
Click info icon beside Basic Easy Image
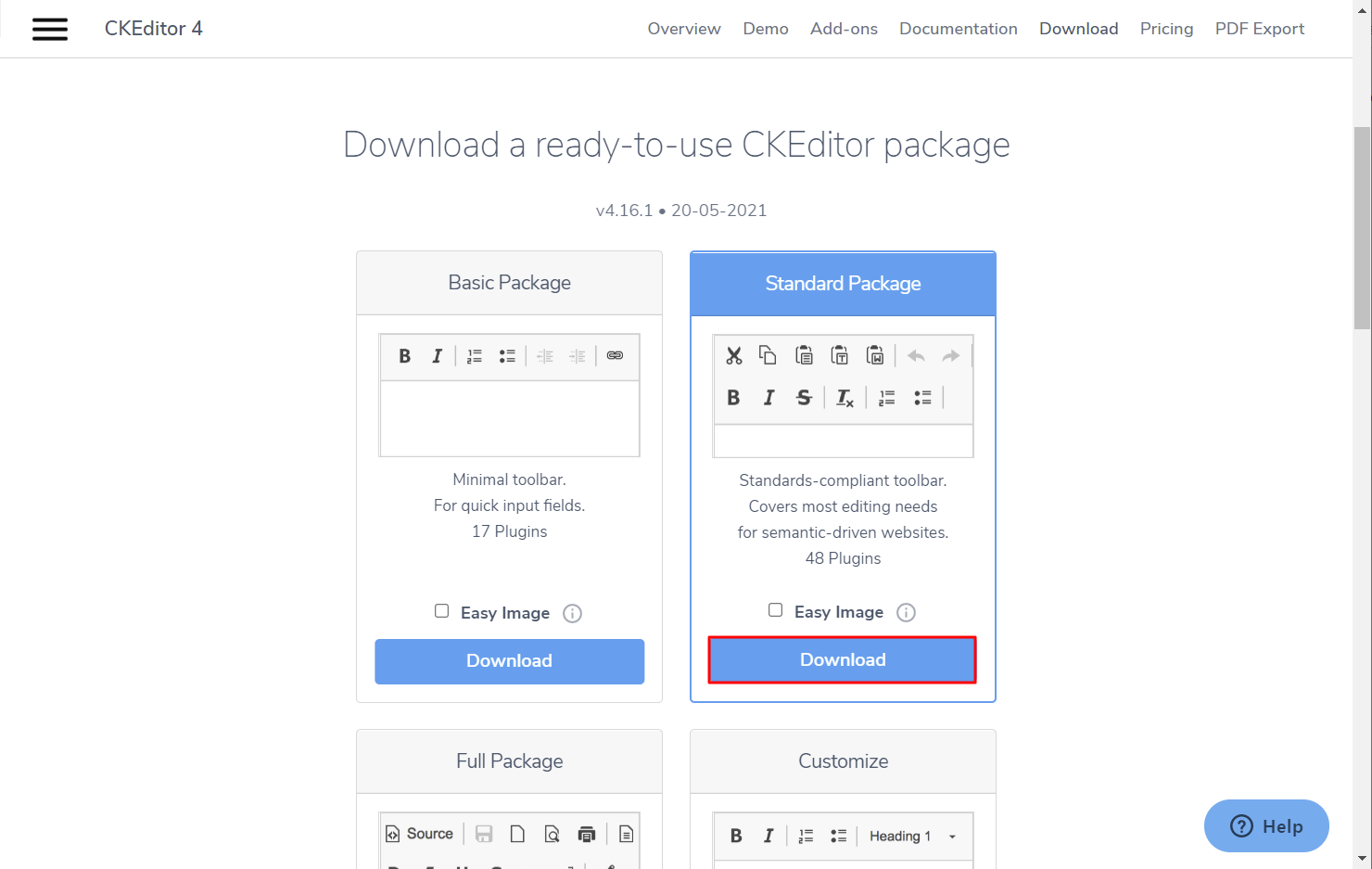pos(573,613)
